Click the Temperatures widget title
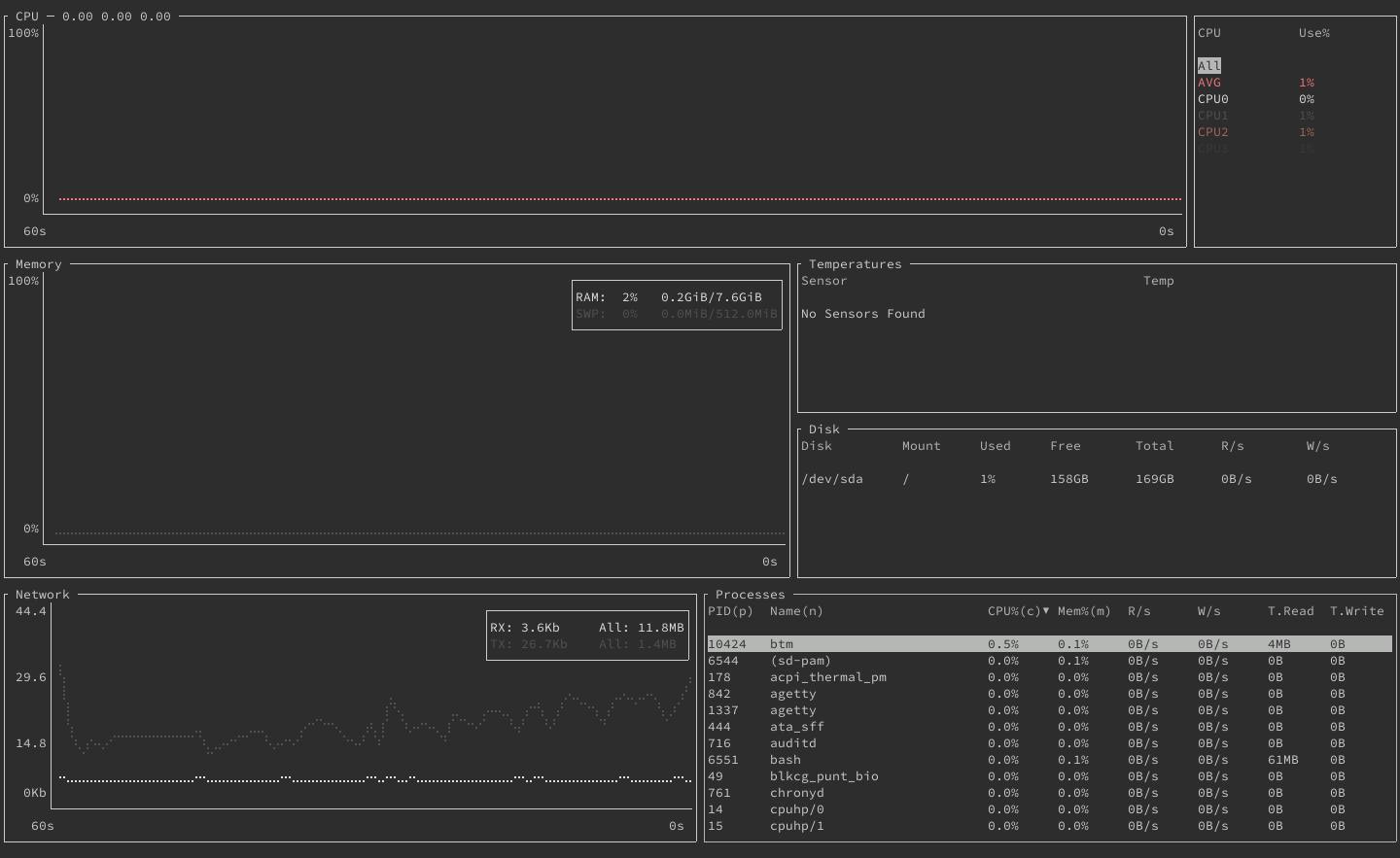This screenshot has height=858, width=1400. [855, 263]
